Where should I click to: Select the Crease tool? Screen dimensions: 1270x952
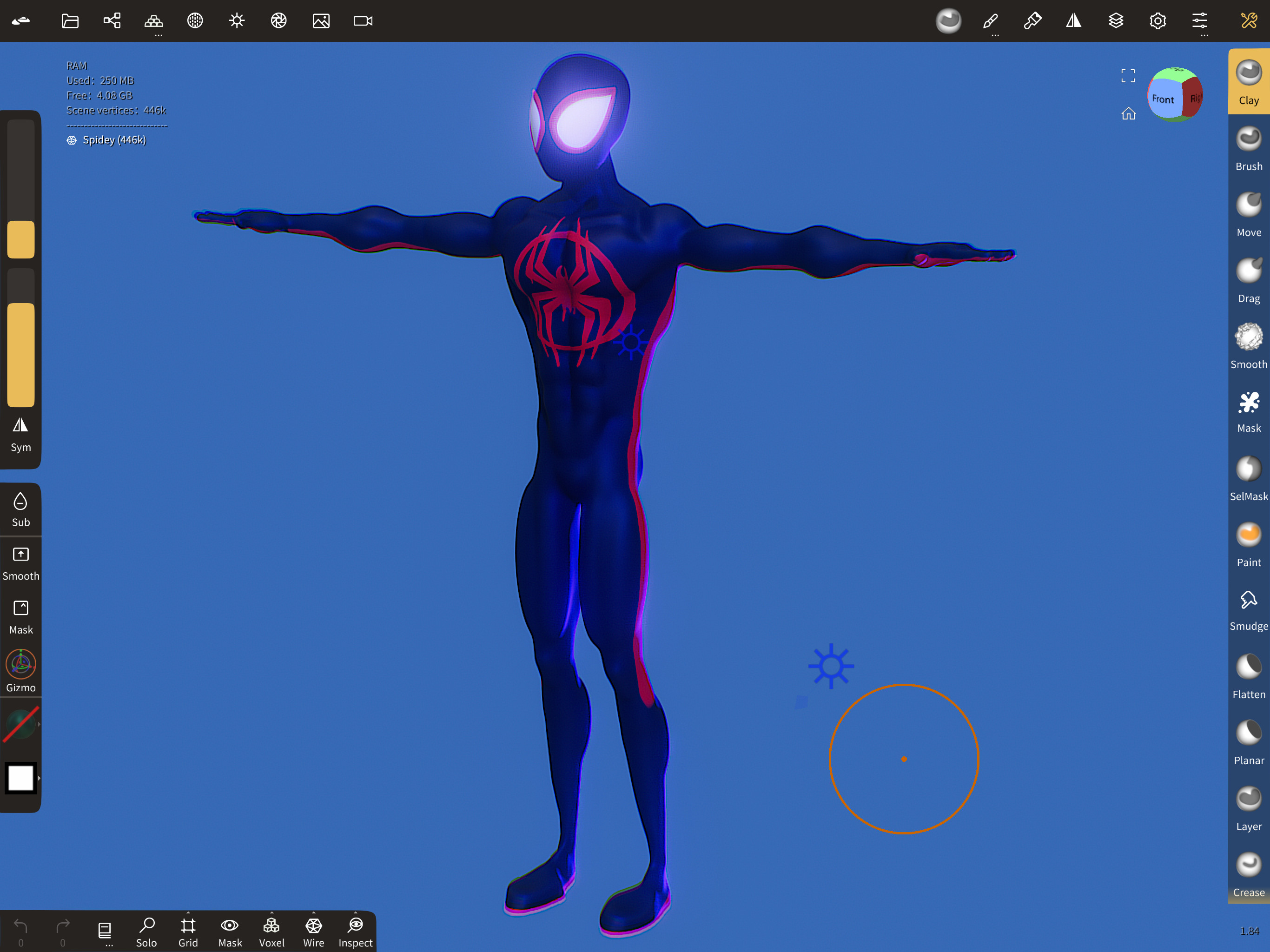click(1249, 874)
